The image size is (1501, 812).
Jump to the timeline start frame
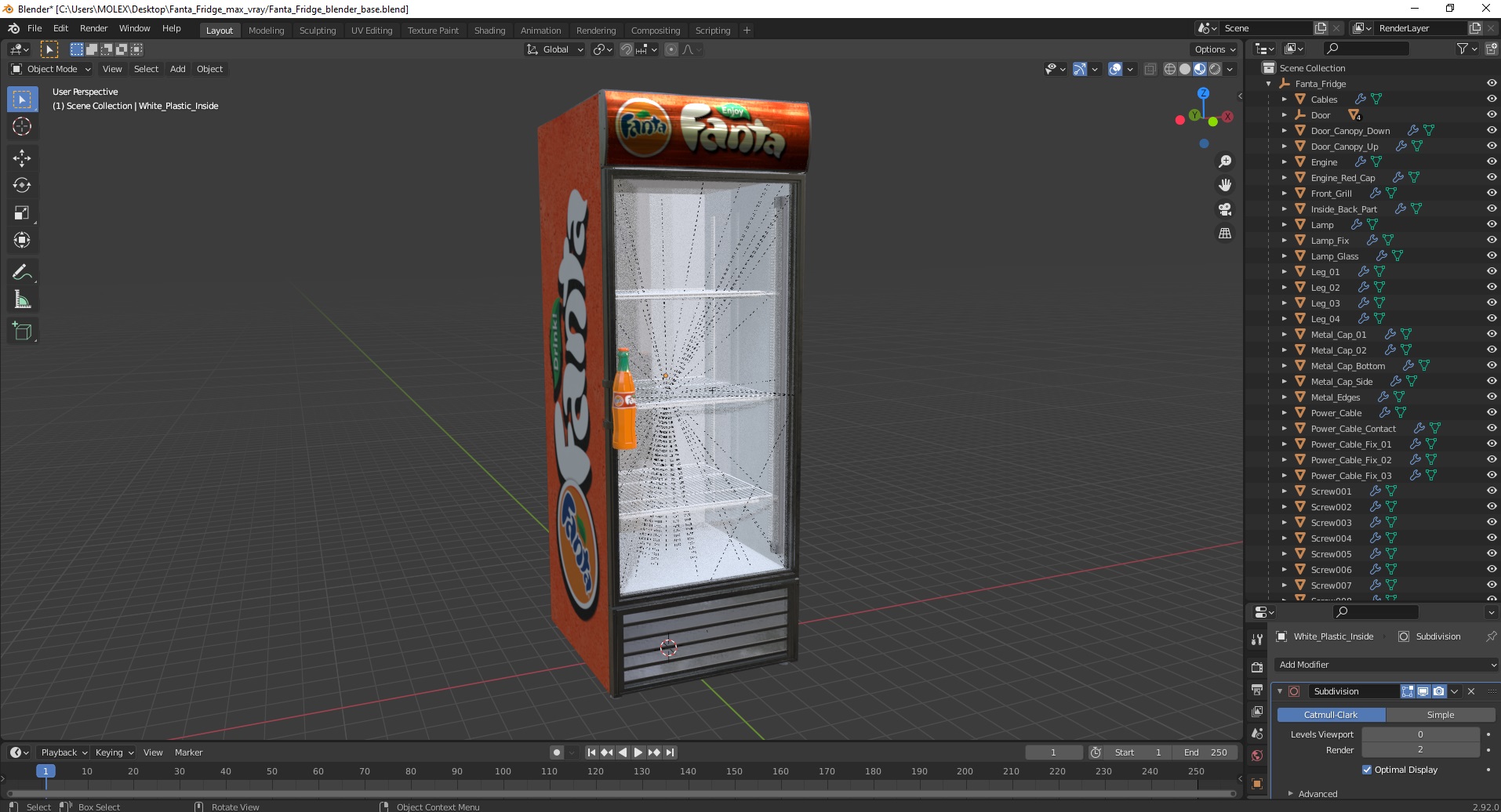pyautogui.click(x=592, y=752)
